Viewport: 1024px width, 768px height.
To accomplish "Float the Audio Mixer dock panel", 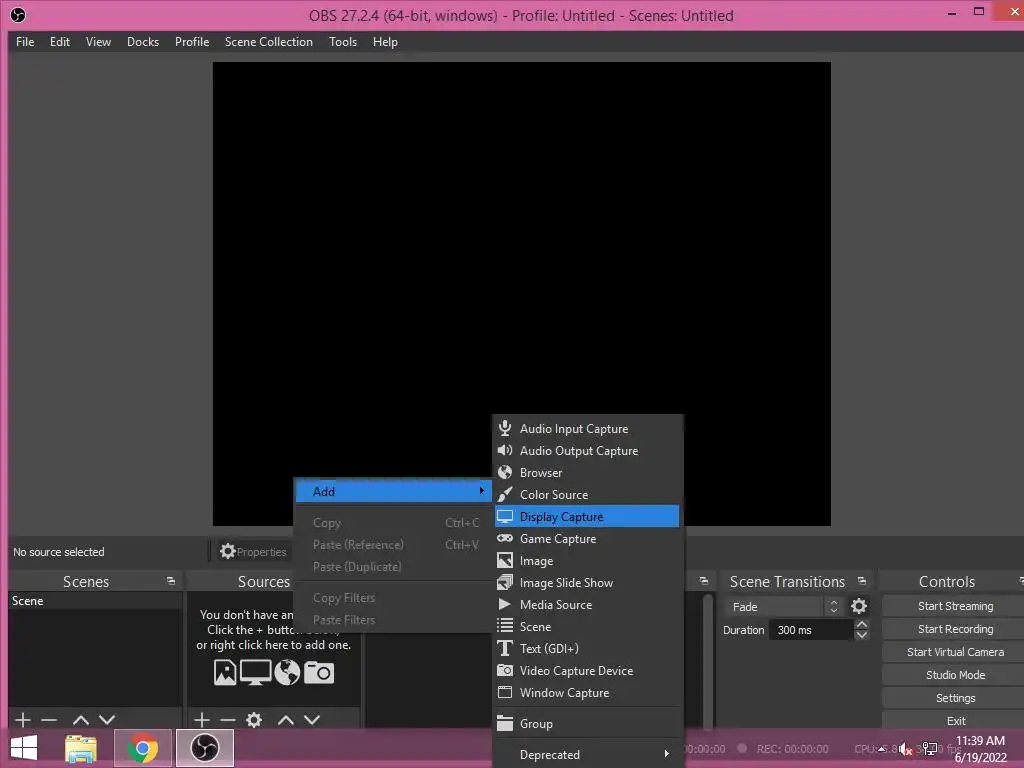I will click(x=704, y=581).
